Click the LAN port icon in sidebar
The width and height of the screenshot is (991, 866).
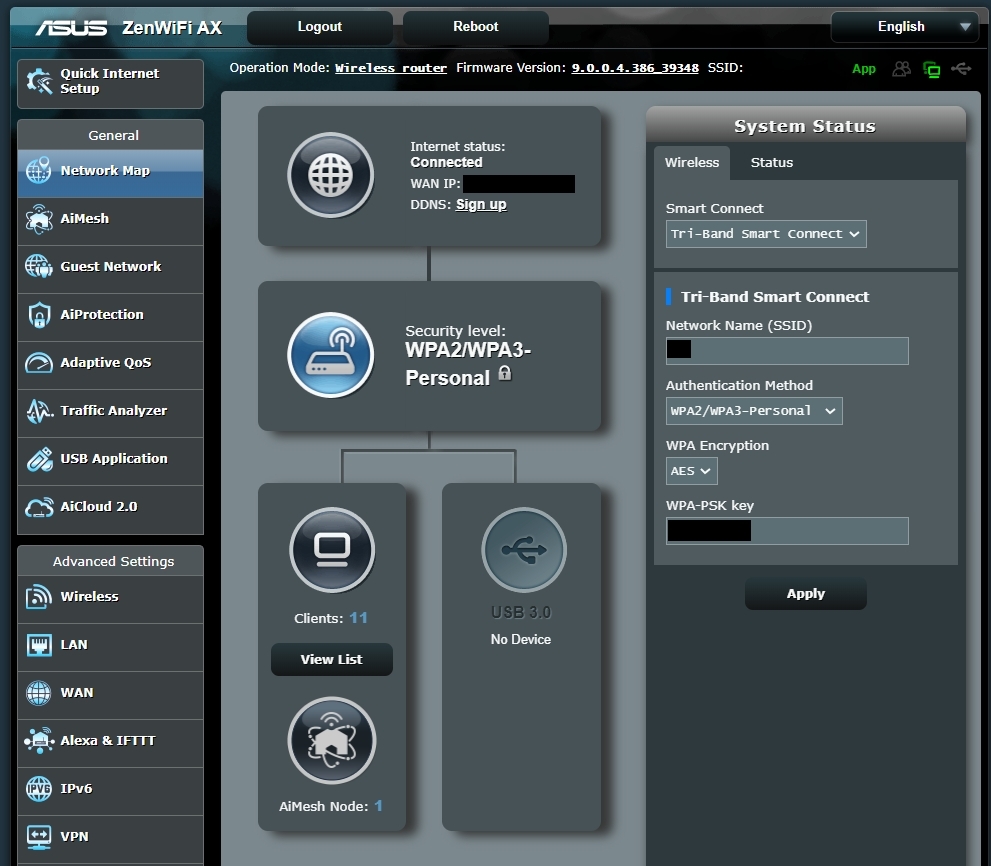tap(39, 645)
